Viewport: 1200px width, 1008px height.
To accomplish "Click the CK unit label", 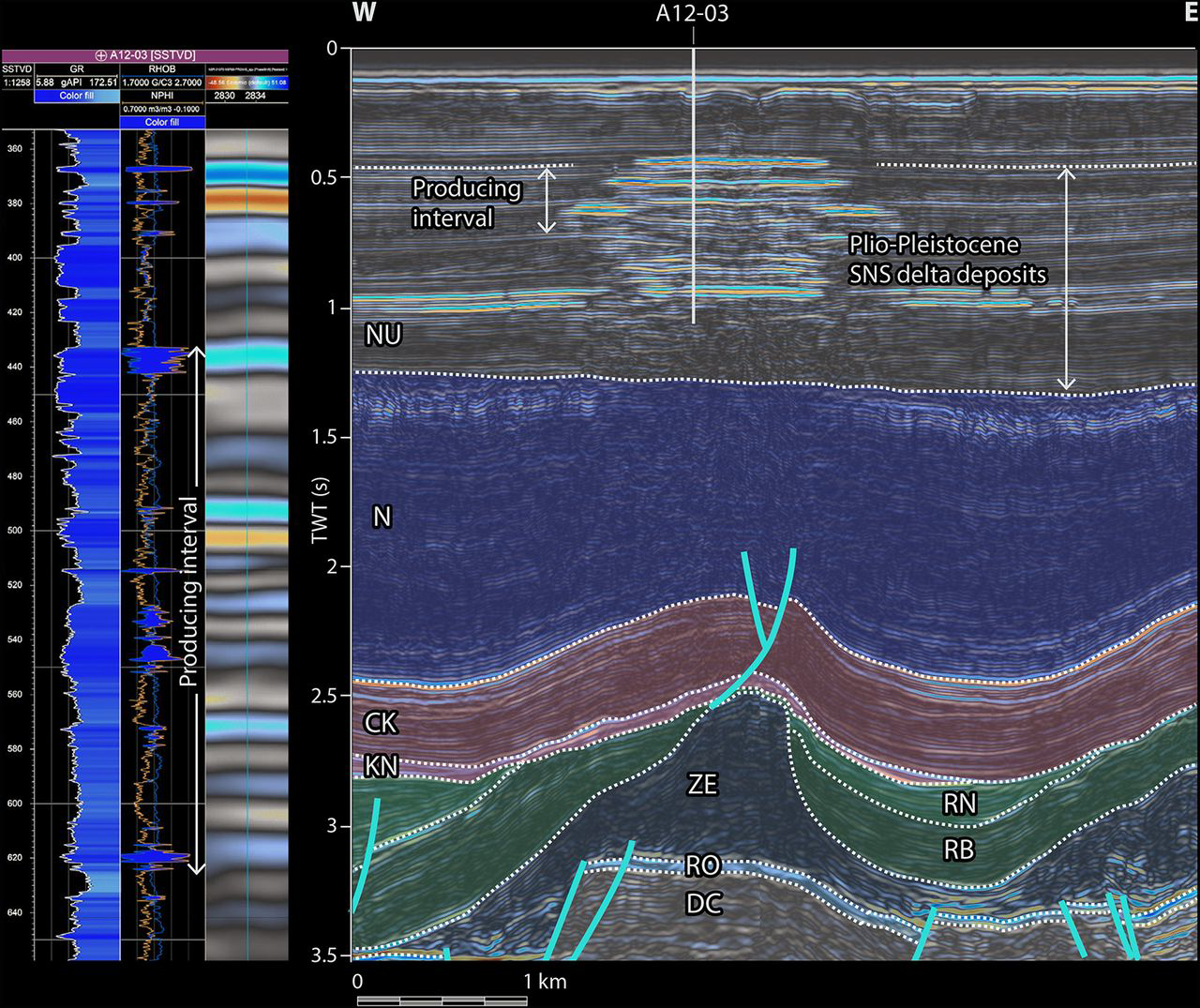I will tap(381, 723).
